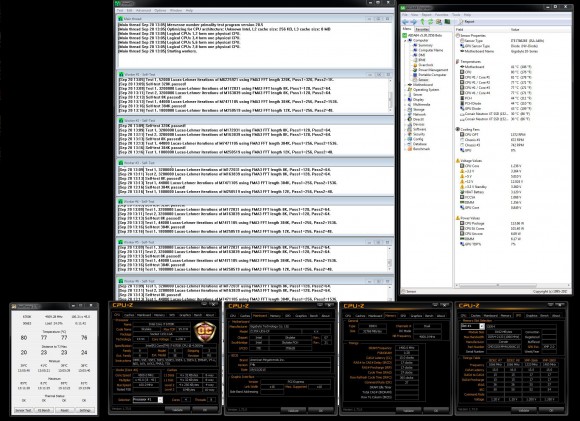Click the Multimedia icon in AIDA64 tree
The image size is (580, 421).
410,104
